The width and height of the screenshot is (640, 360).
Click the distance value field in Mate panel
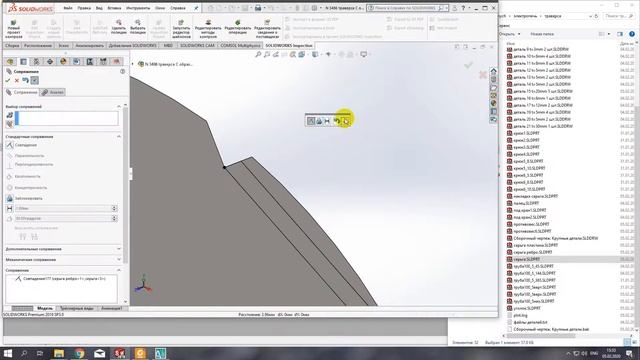[63, 209]
